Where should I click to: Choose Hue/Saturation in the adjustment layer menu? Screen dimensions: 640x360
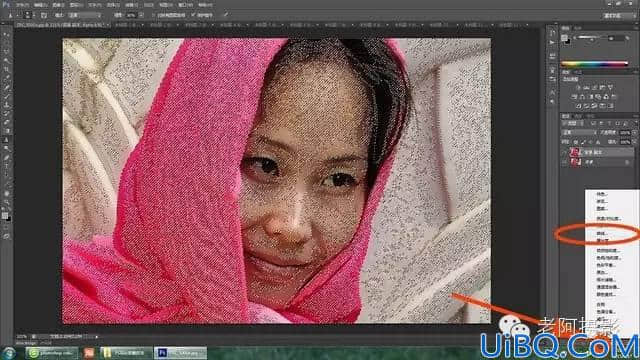pyautogui.click(x=608, y=258)
